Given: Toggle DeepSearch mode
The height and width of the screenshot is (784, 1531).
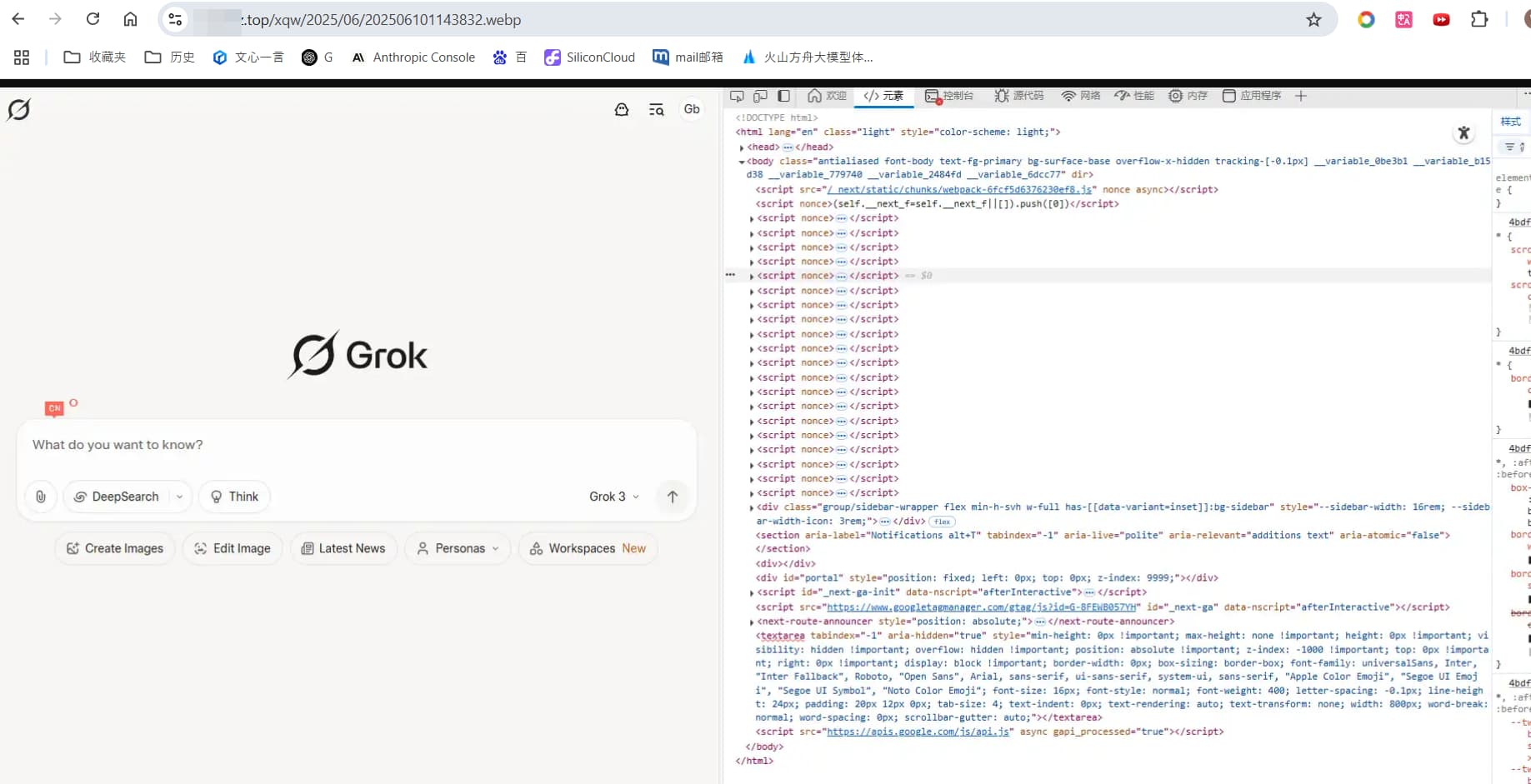Looking at the screenshot, I should tap(117, 497).
